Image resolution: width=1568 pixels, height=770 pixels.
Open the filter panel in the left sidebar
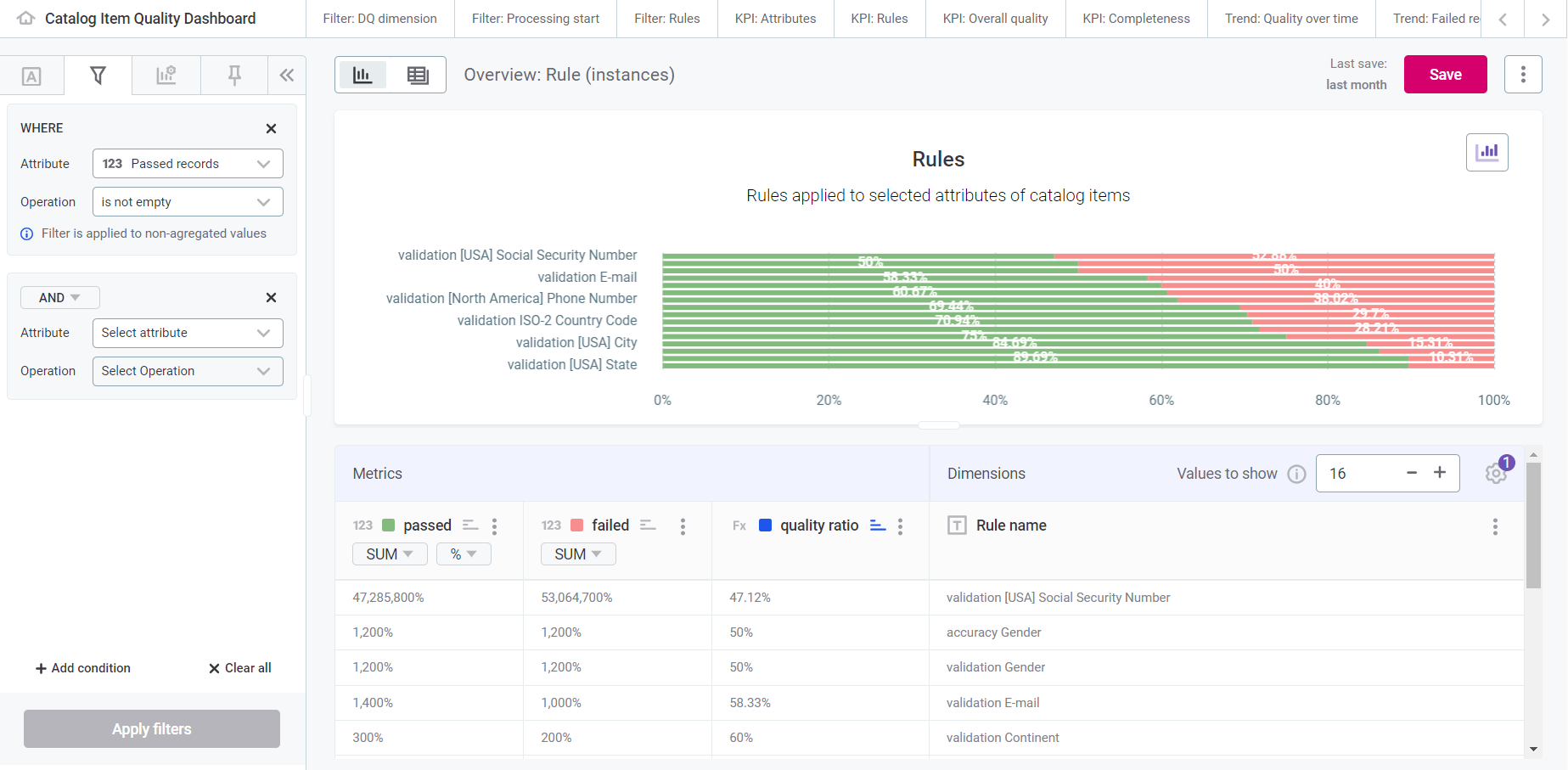point(98,75)
